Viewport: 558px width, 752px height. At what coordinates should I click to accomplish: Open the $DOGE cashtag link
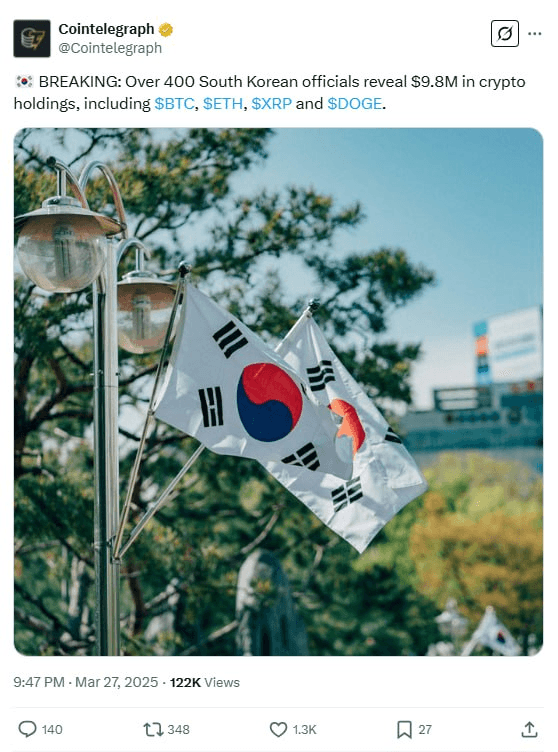coord(355,104)
